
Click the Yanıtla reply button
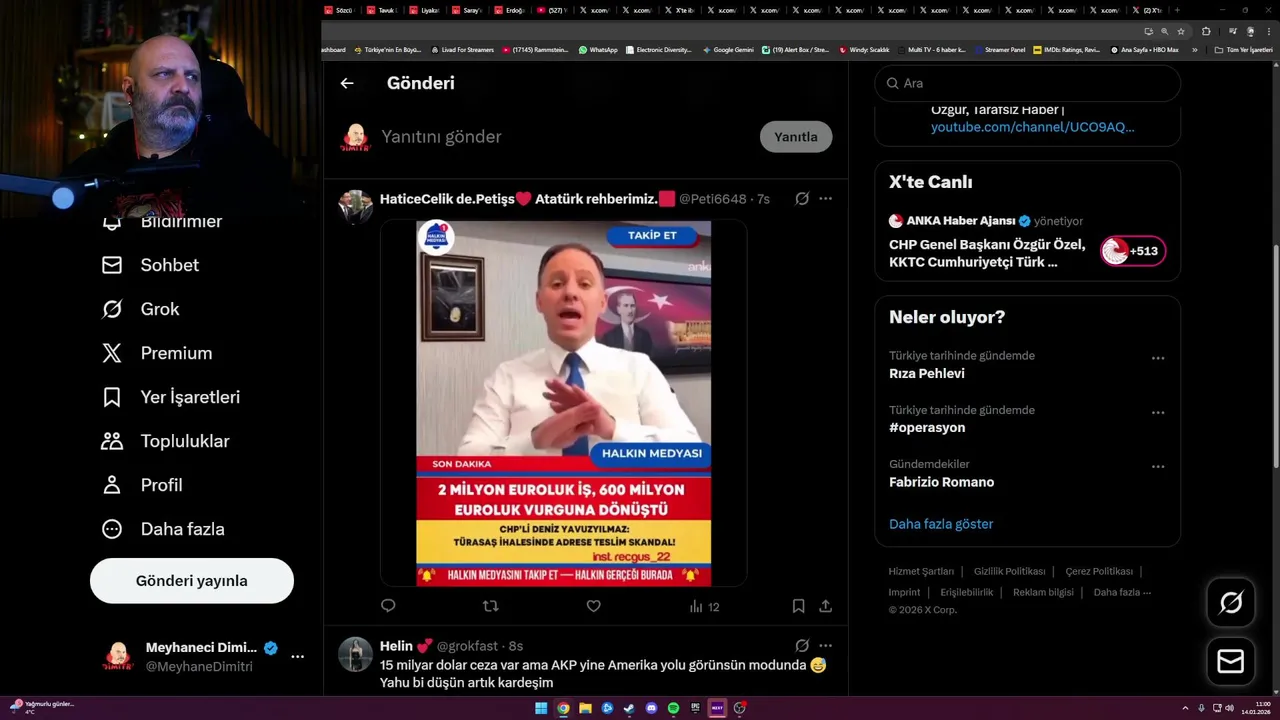[x=796, y=137]
